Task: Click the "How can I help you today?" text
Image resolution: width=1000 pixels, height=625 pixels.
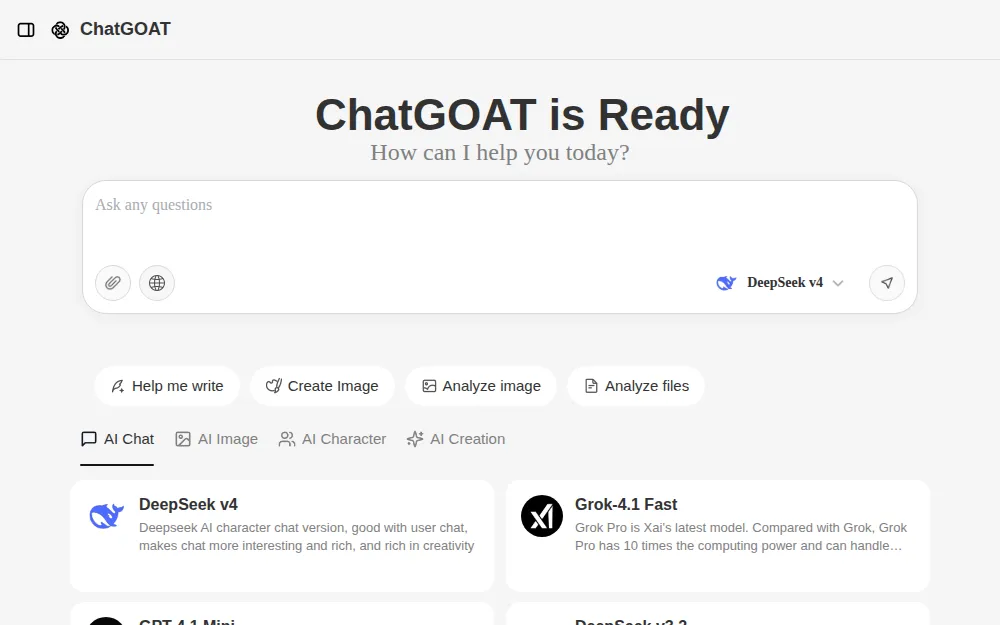Action: tap(499, 152)
